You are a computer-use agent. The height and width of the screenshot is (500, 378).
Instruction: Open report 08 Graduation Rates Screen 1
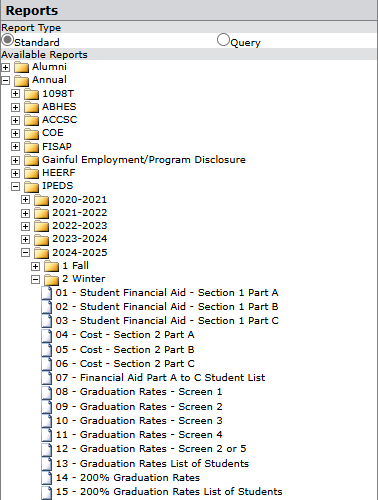coord(139,392)
